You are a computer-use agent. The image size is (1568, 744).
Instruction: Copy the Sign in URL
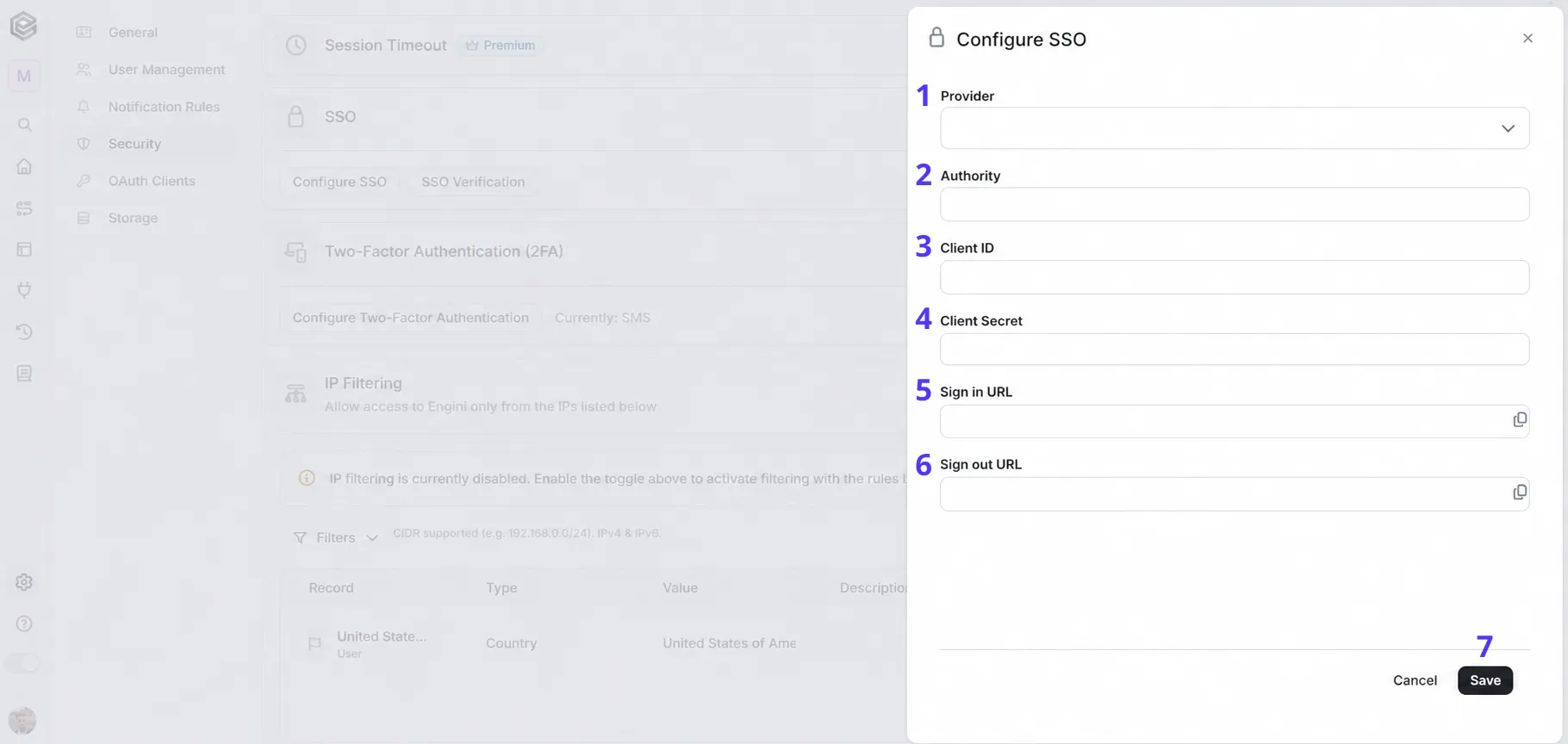1520,419
